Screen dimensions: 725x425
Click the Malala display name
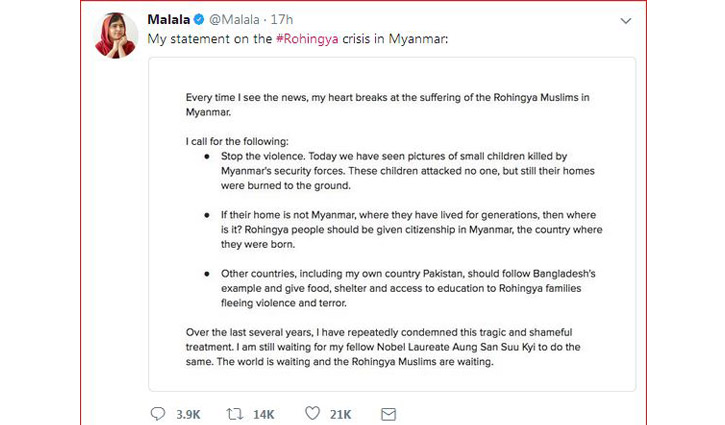pyautogui.click(x=168, y=19)
